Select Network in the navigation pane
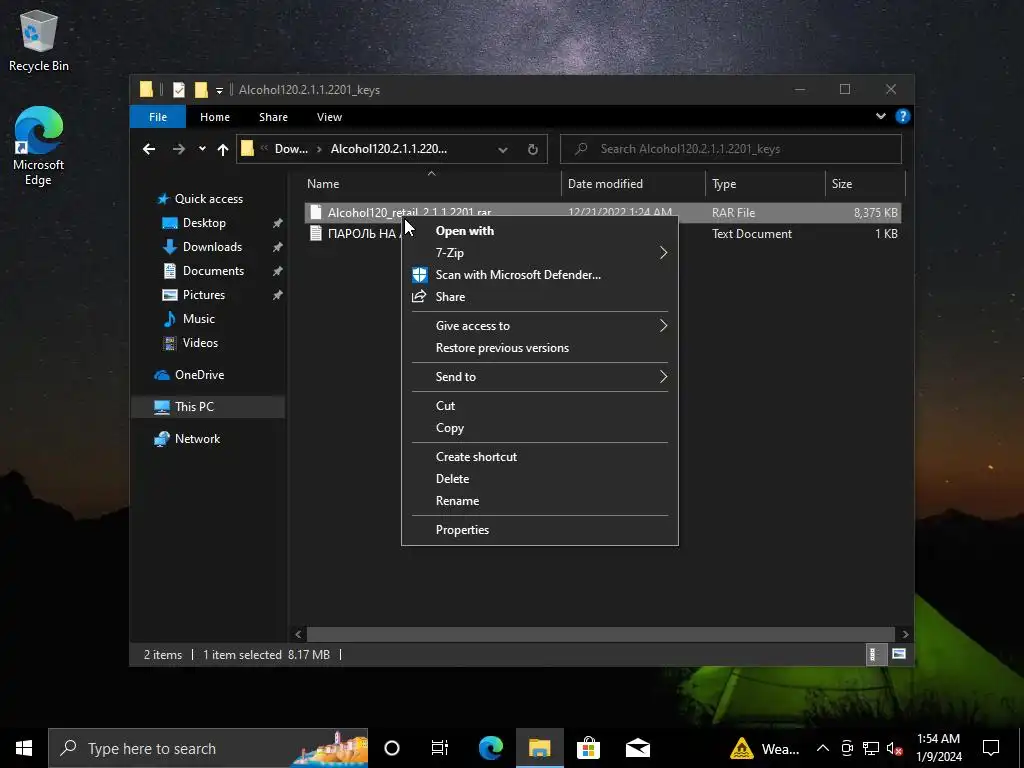Screen dimensions: 1024x768 (197, 439)
